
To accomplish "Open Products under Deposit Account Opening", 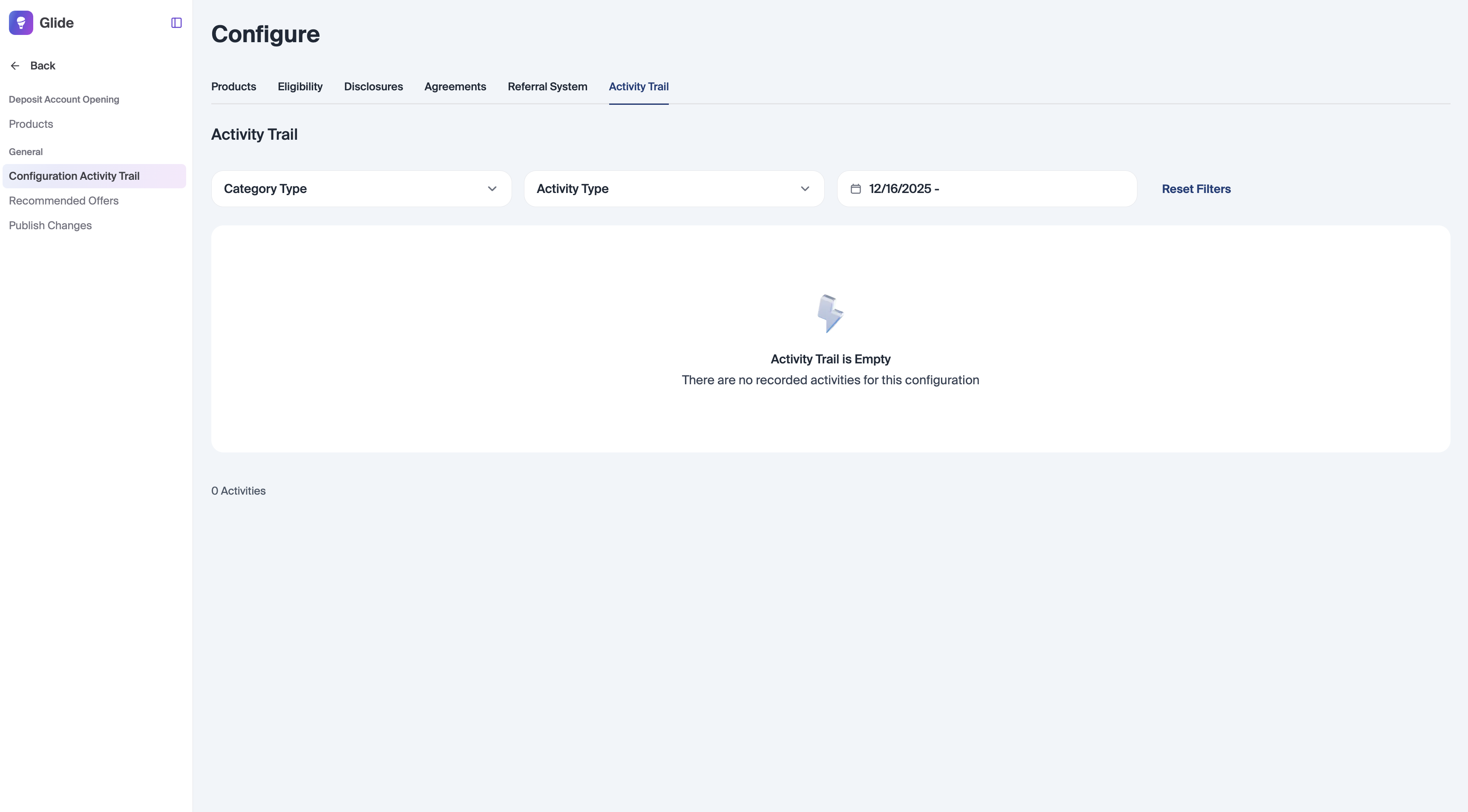I will pyautogui.click(x=31, y=124).
